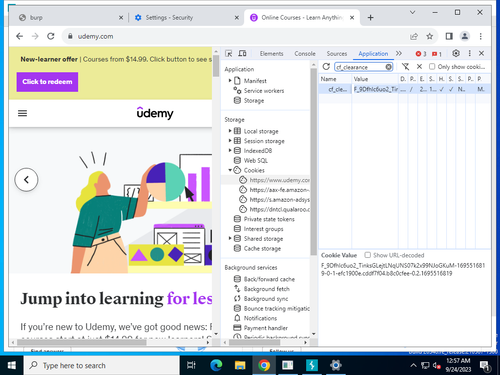Viewport: 500px width, 375px height.
Task: Toggle the browser side panel
Action: click(x=449, y=36)
